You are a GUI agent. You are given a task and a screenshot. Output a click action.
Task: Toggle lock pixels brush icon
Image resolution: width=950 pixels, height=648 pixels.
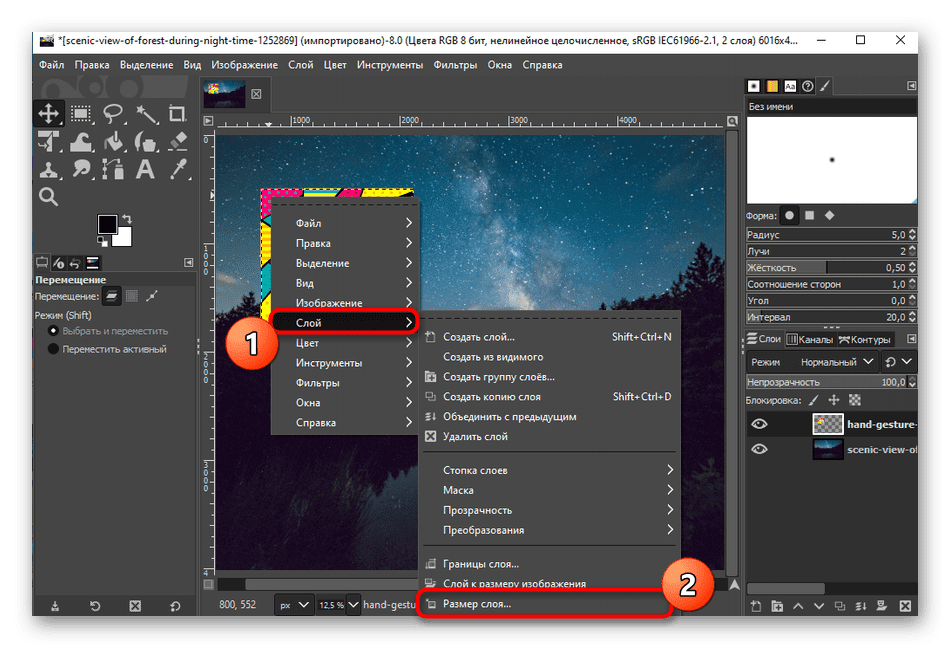814,400
